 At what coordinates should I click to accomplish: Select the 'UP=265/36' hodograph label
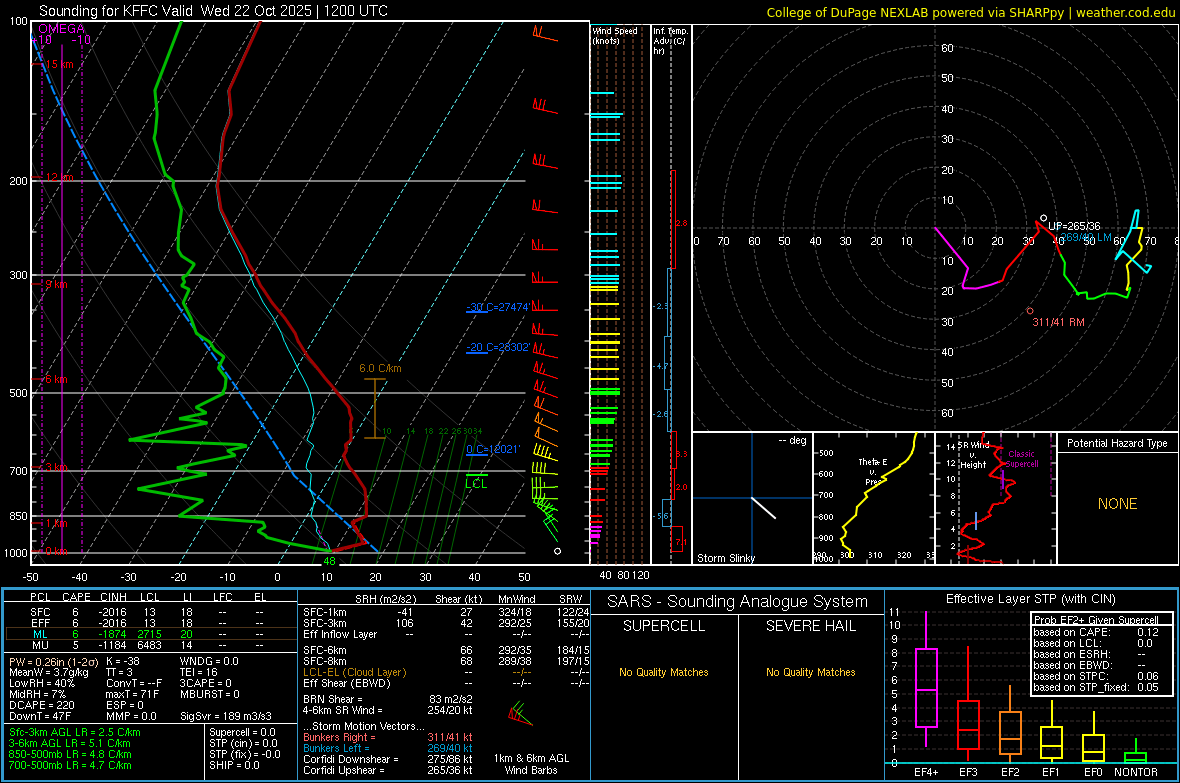[1074, 226]
